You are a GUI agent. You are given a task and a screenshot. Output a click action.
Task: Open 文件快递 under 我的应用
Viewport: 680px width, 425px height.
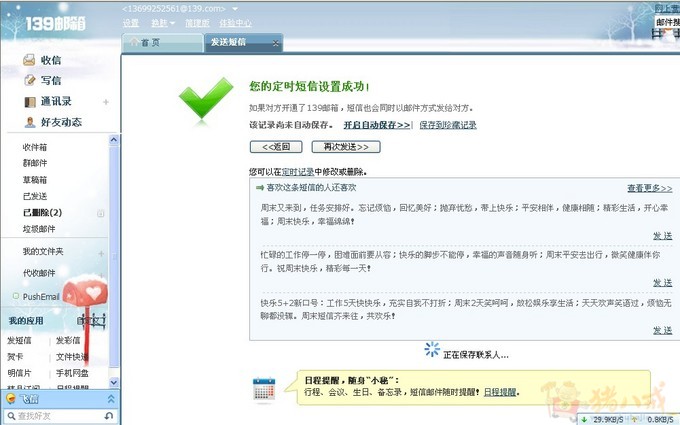[72, 357]
